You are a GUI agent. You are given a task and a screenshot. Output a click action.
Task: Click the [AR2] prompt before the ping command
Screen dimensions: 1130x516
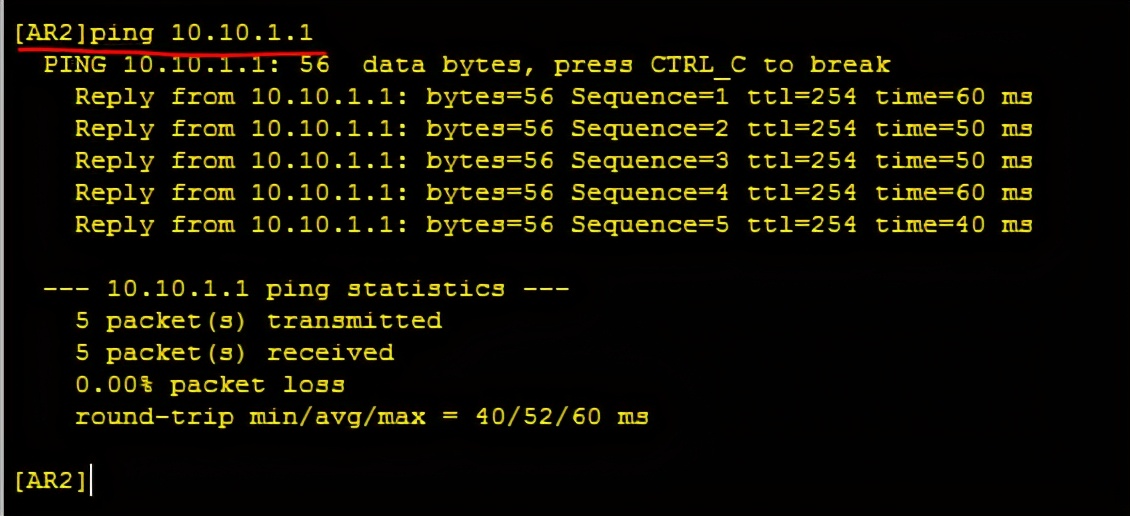pos(50,33)
